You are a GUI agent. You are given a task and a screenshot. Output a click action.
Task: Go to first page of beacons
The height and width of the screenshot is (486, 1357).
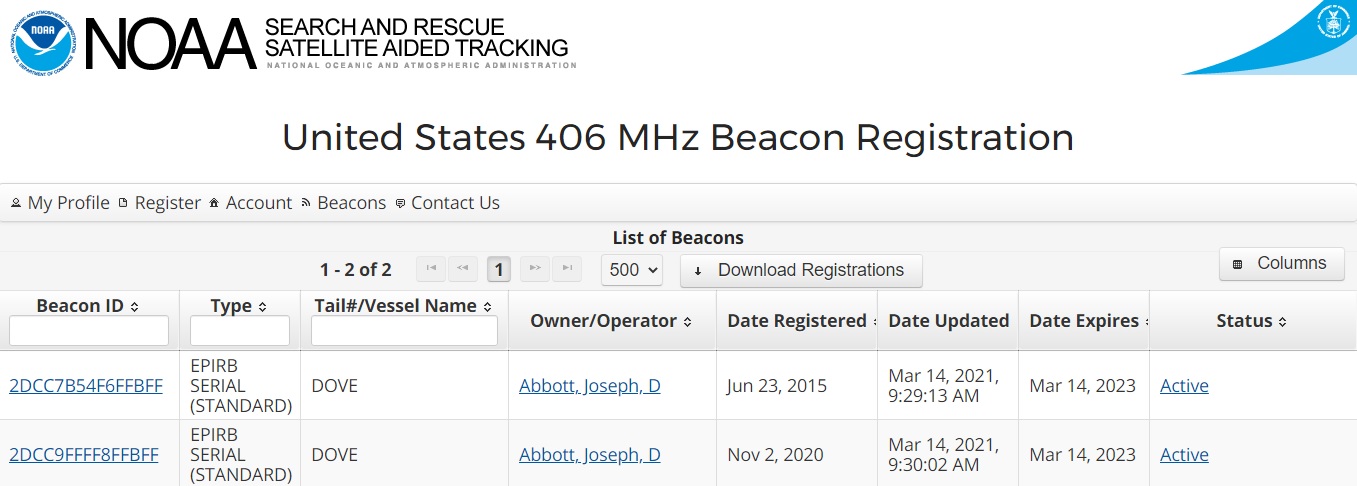click(x=431, y=269)
